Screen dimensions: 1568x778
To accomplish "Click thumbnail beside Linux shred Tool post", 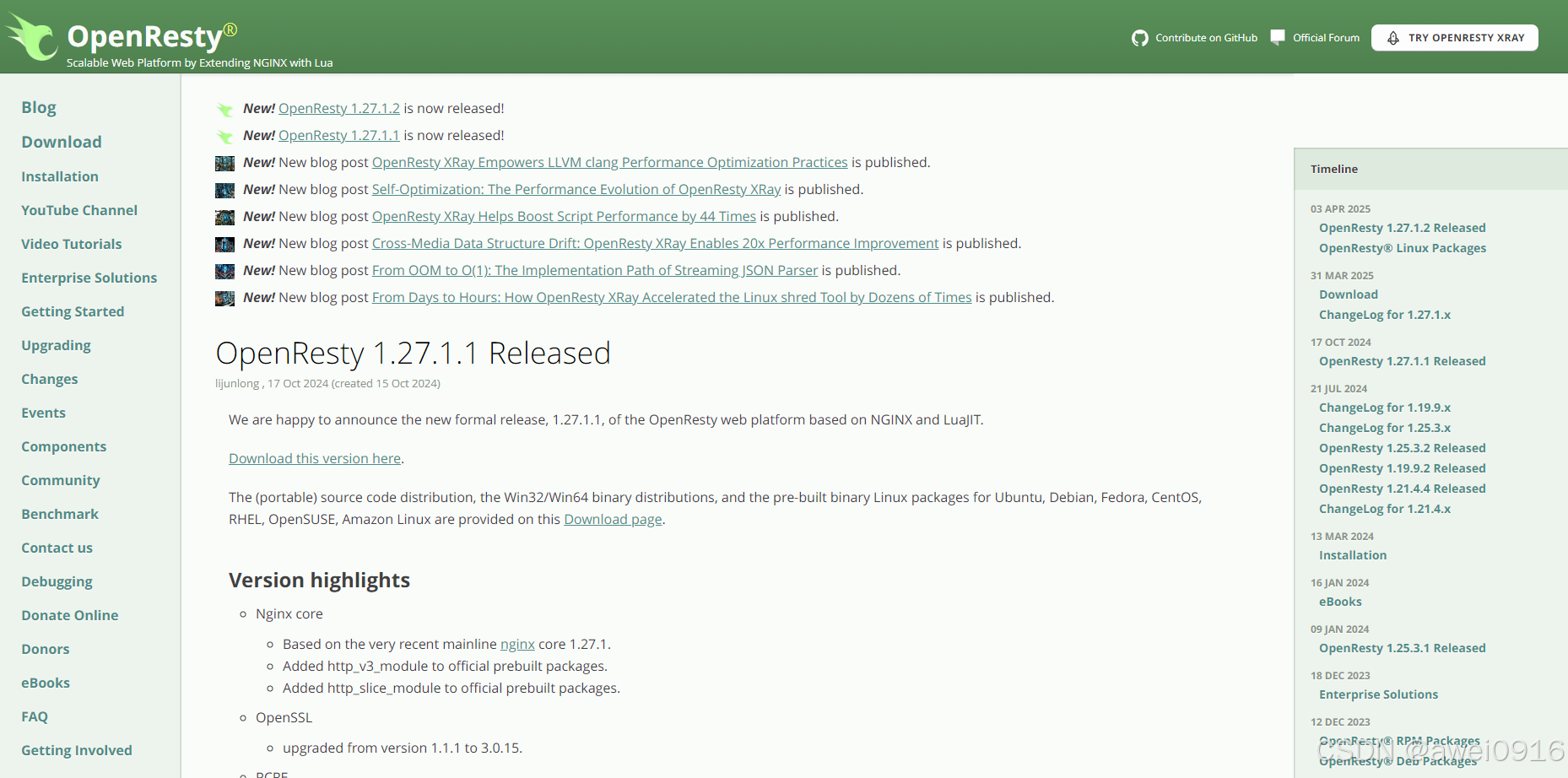I will tap(224, 298).
